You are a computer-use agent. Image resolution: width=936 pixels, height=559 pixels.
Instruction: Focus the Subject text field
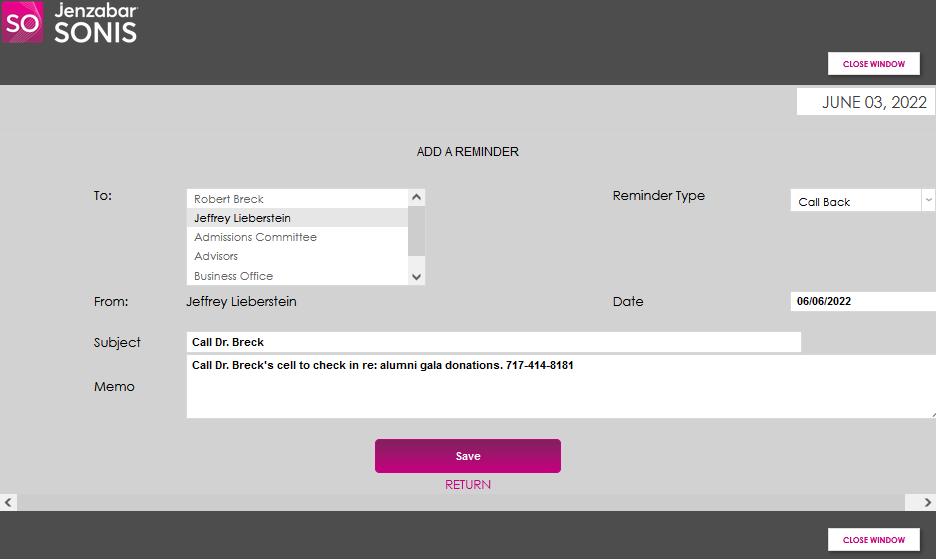coord(493,342)
